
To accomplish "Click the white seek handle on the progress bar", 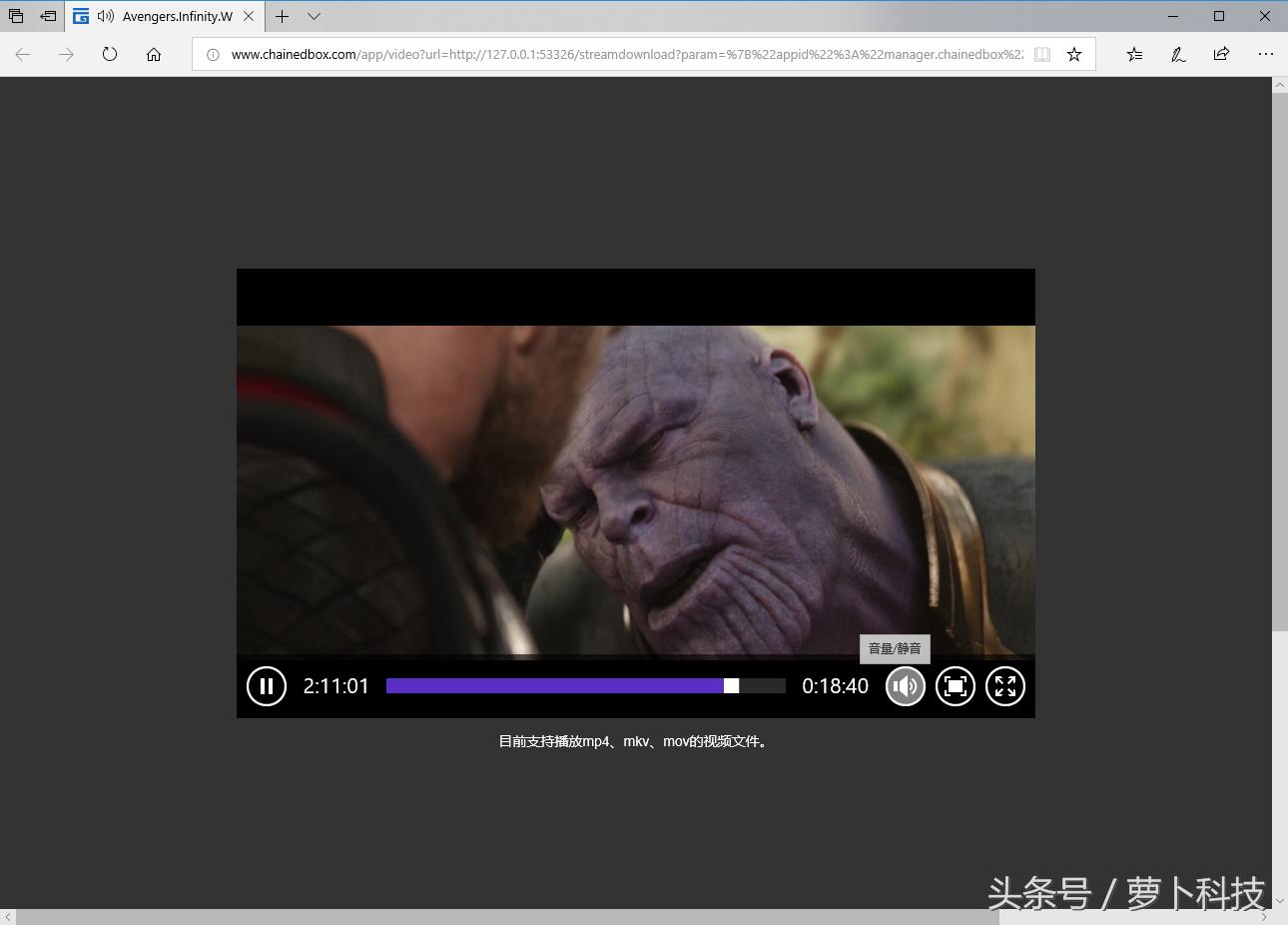I will click(x=731, y=686).
